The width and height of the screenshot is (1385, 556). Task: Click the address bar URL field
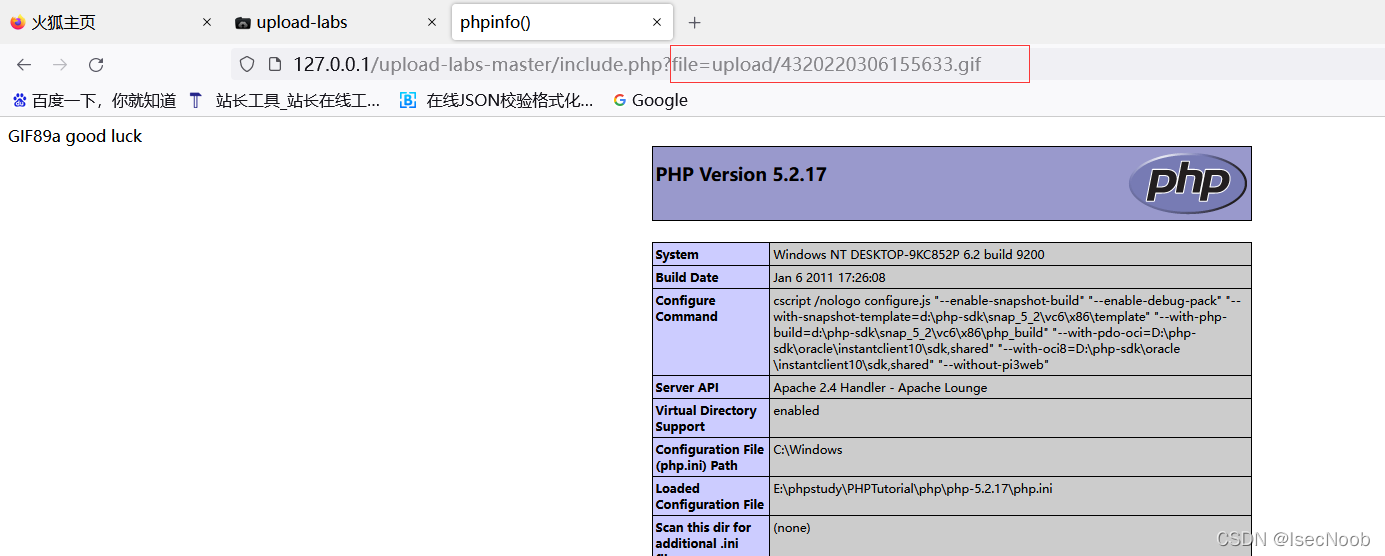click(636, 65)
